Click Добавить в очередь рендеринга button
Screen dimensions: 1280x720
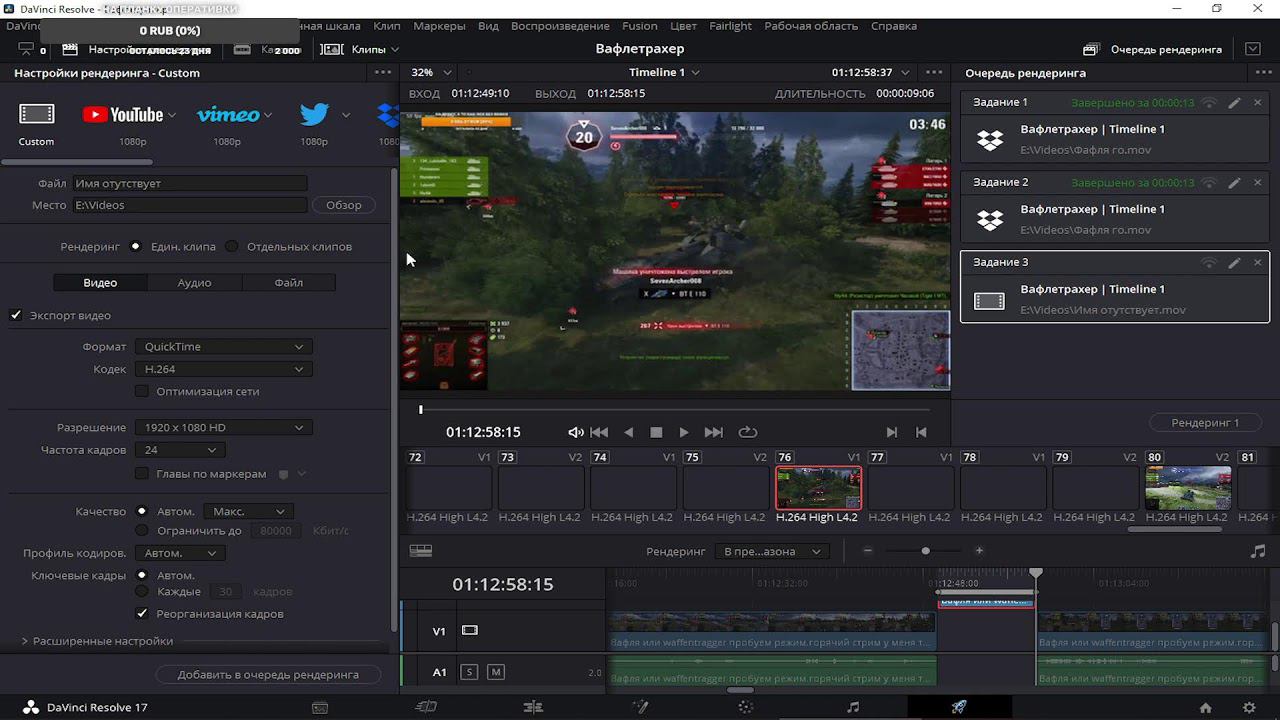(x=268, y=674)
